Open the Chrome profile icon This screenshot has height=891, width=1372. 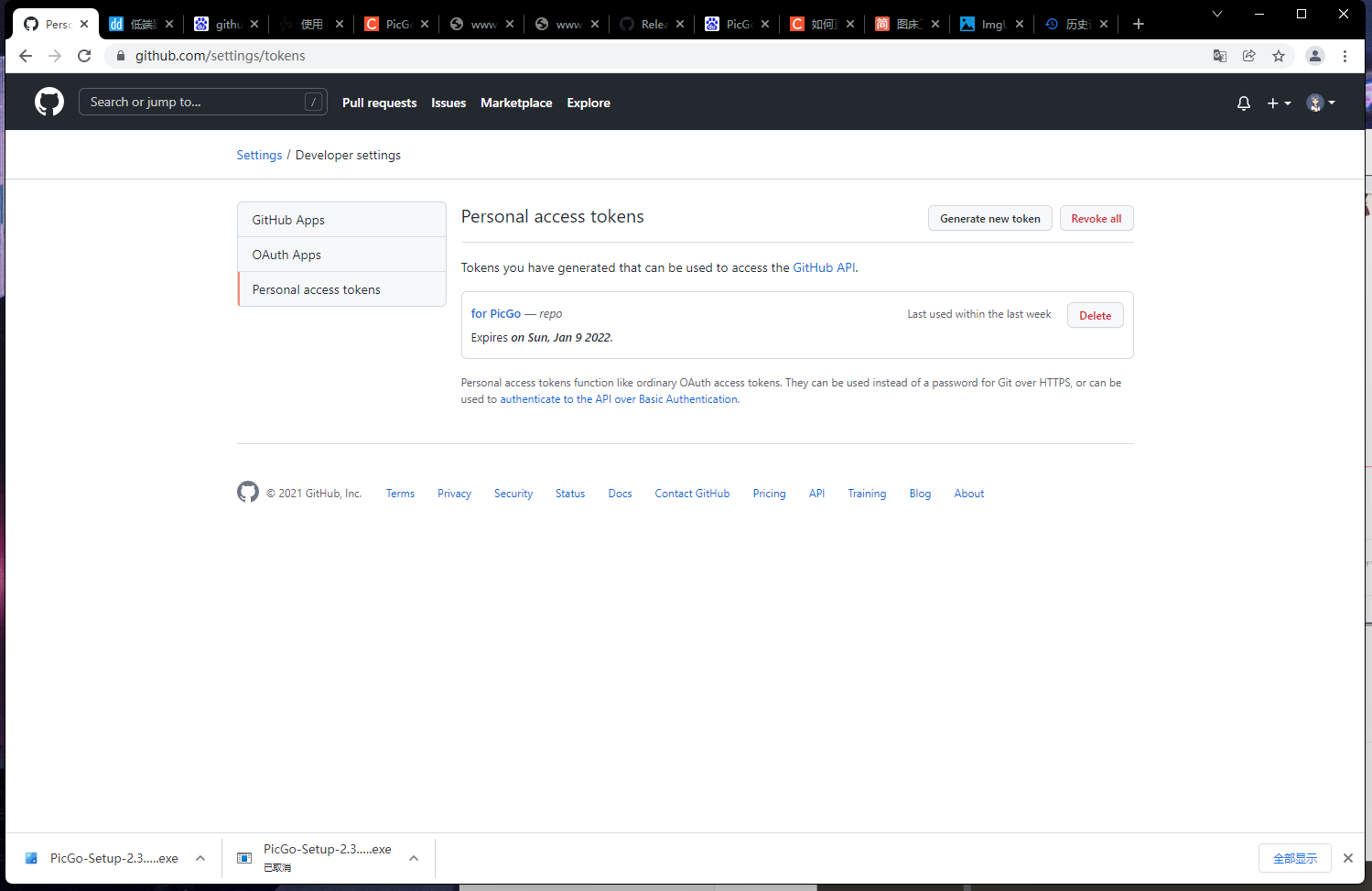pos(1315,56)
